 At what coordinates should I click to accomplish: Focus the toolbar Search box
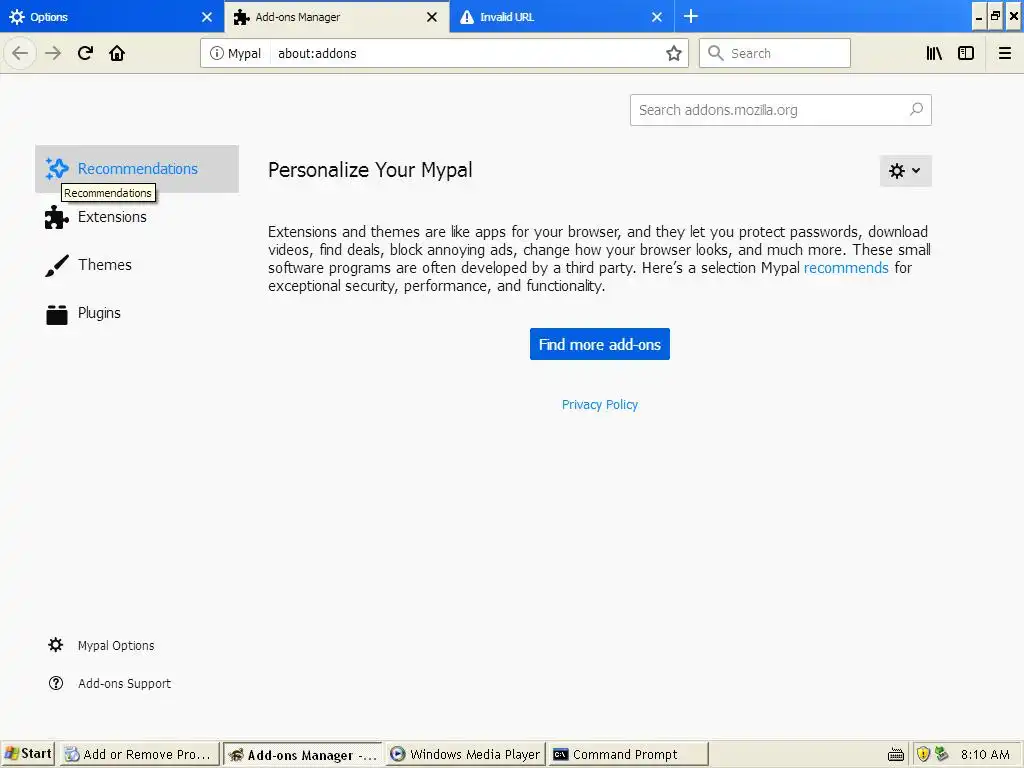click(775, 53)
